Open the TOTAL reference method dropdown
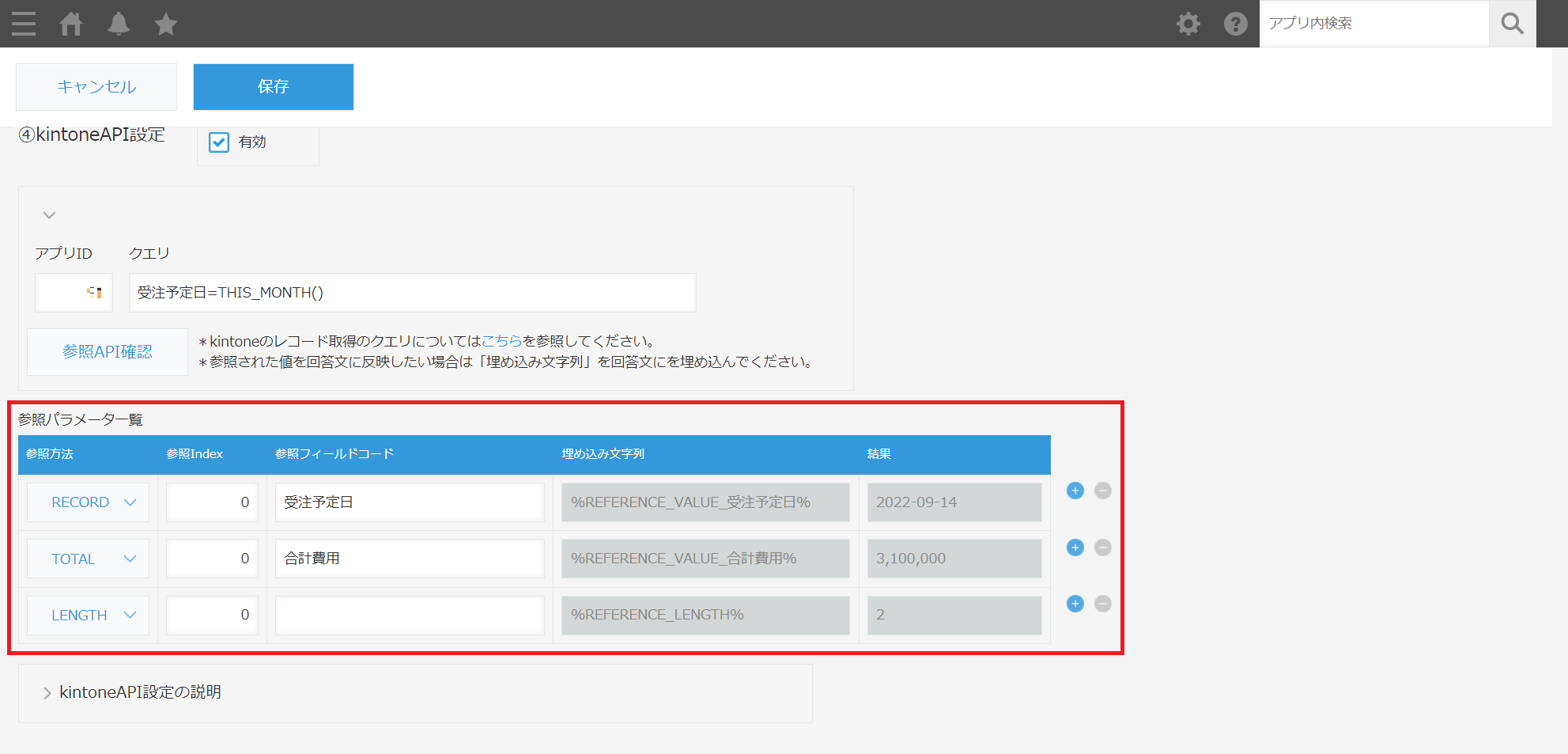 point(89,559)
